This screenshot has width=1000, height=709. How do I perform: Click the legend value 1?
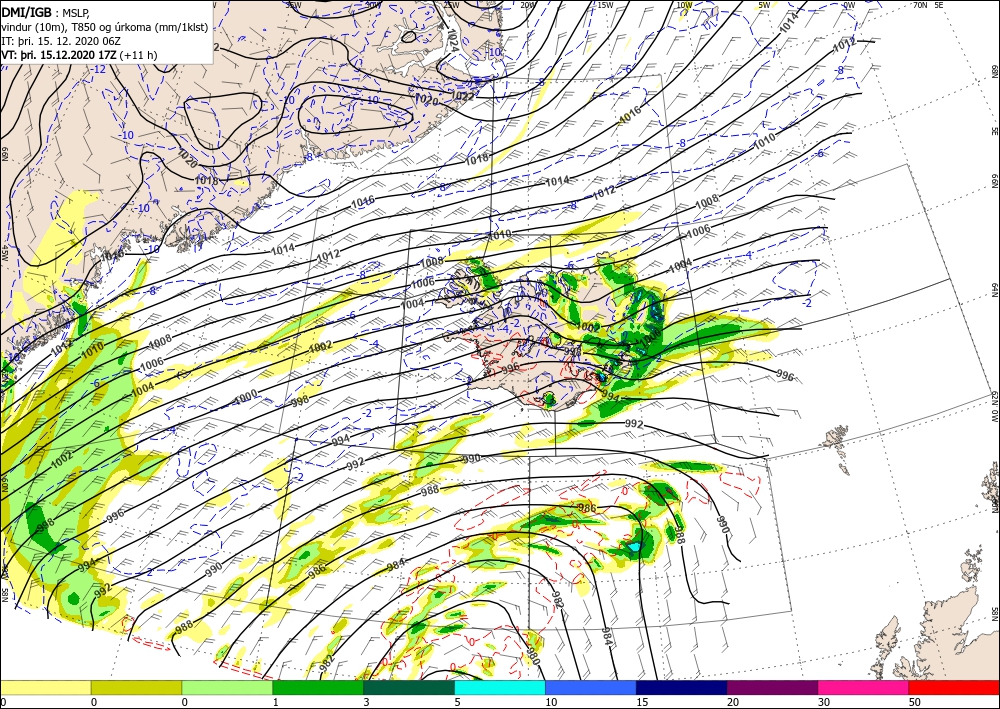tap(276, 702)
